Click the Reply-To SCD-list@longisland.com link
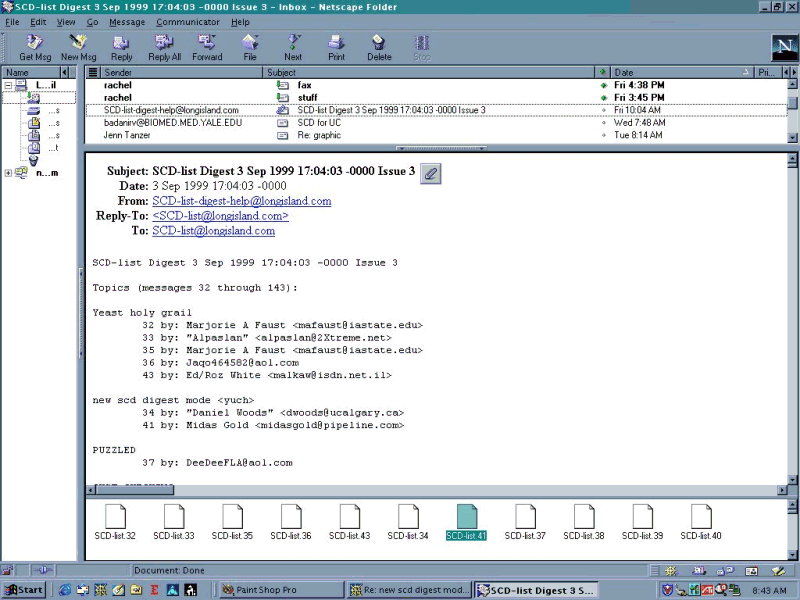Screen dimensions: 800x600 220,216
